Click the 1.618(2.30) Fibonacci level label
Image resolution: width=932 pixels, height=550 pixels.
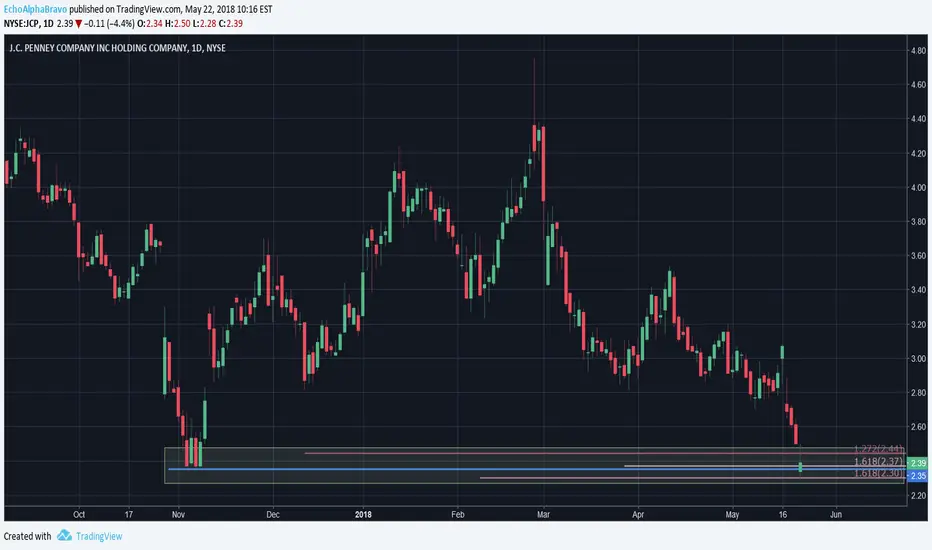point(879,473)
